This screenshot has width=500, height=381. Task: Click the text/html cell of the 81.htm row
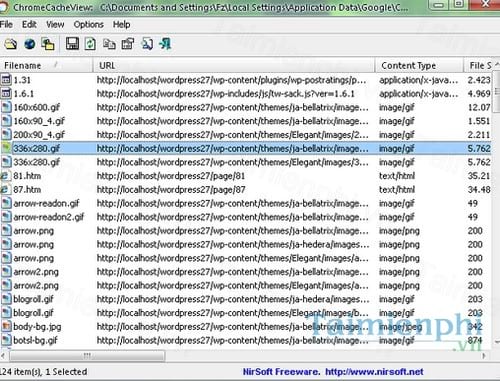397,176
